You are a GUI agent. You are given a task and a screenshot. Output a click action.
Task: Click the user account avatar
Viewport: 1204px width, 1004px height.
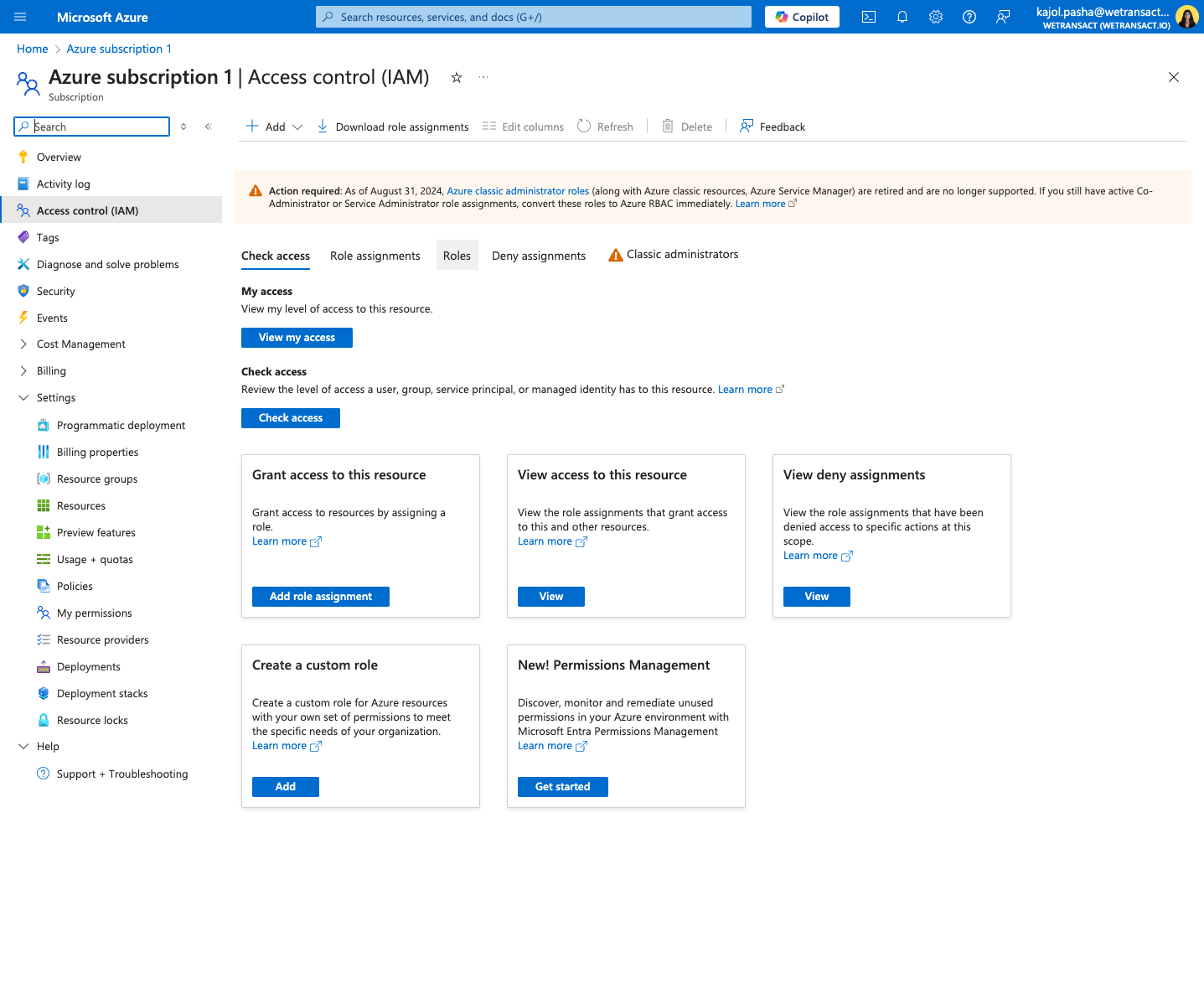[1186, 17]
